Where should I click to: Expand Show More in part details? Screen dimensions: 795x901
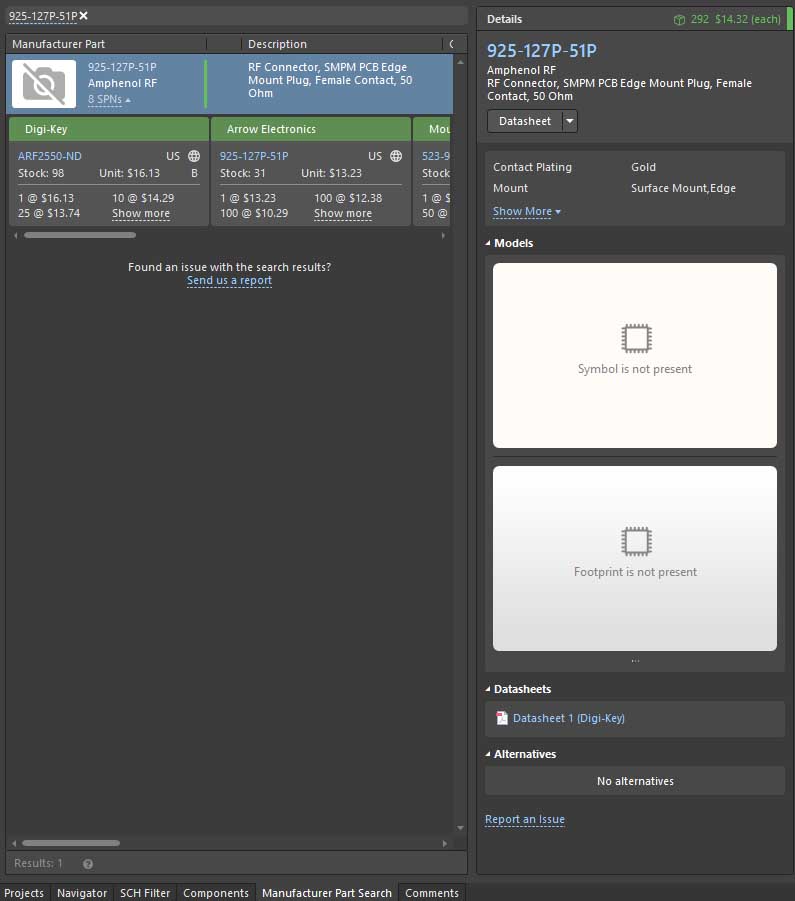coord(527,212)
